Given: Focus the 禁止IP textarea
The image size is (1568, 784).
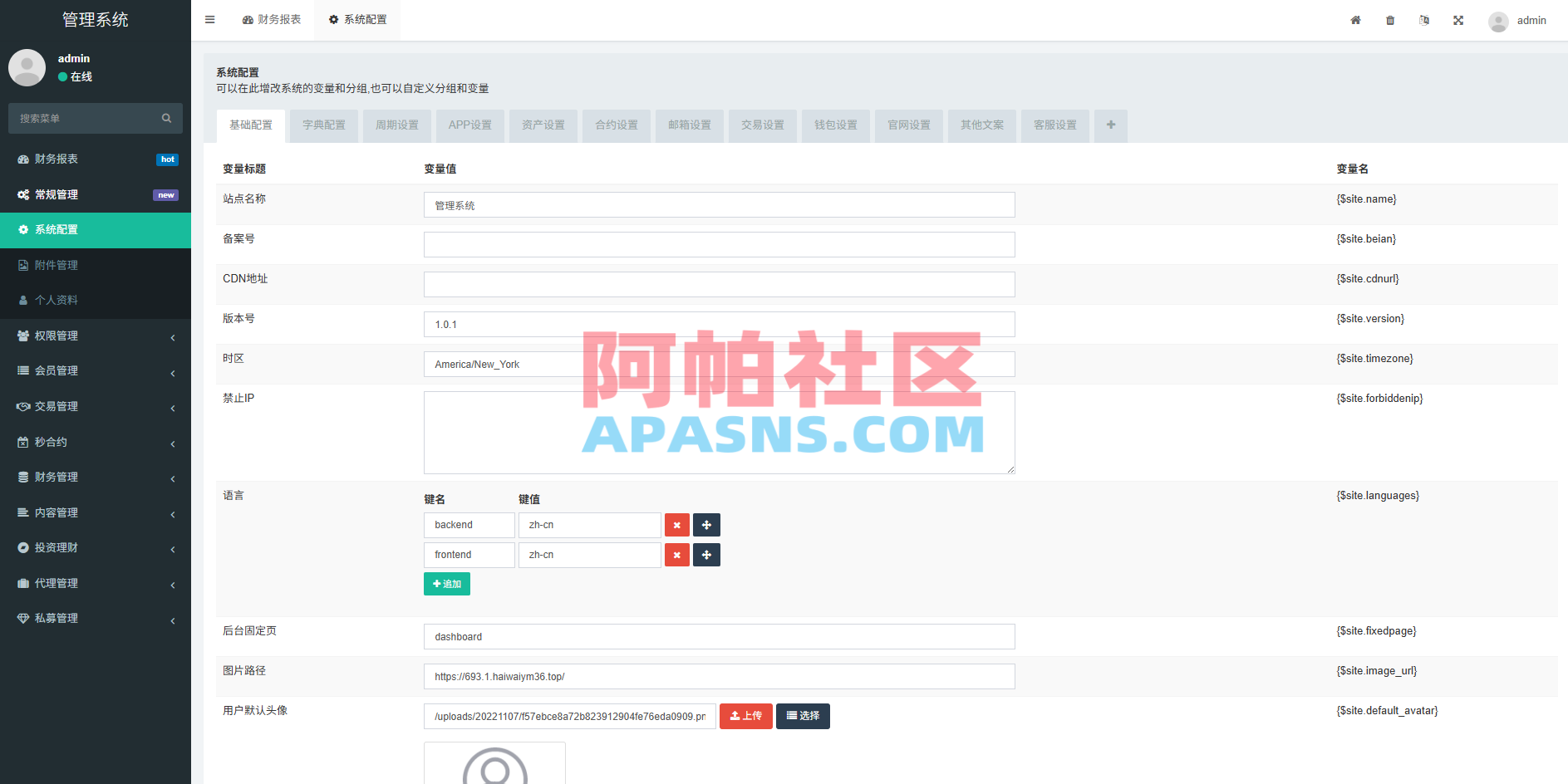Looking at the screenshot, I should coord(720,433).
